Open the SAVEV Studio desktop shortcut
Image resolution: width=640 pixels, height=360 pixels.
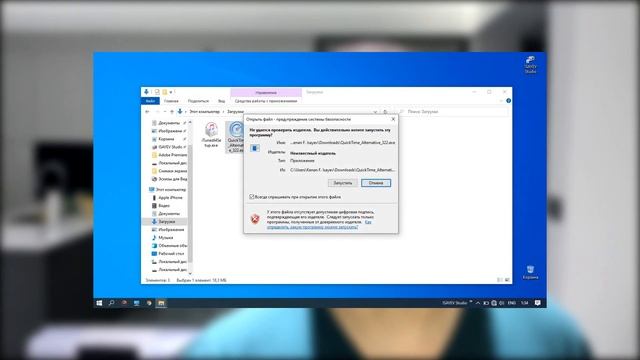[x=530, y=64]
